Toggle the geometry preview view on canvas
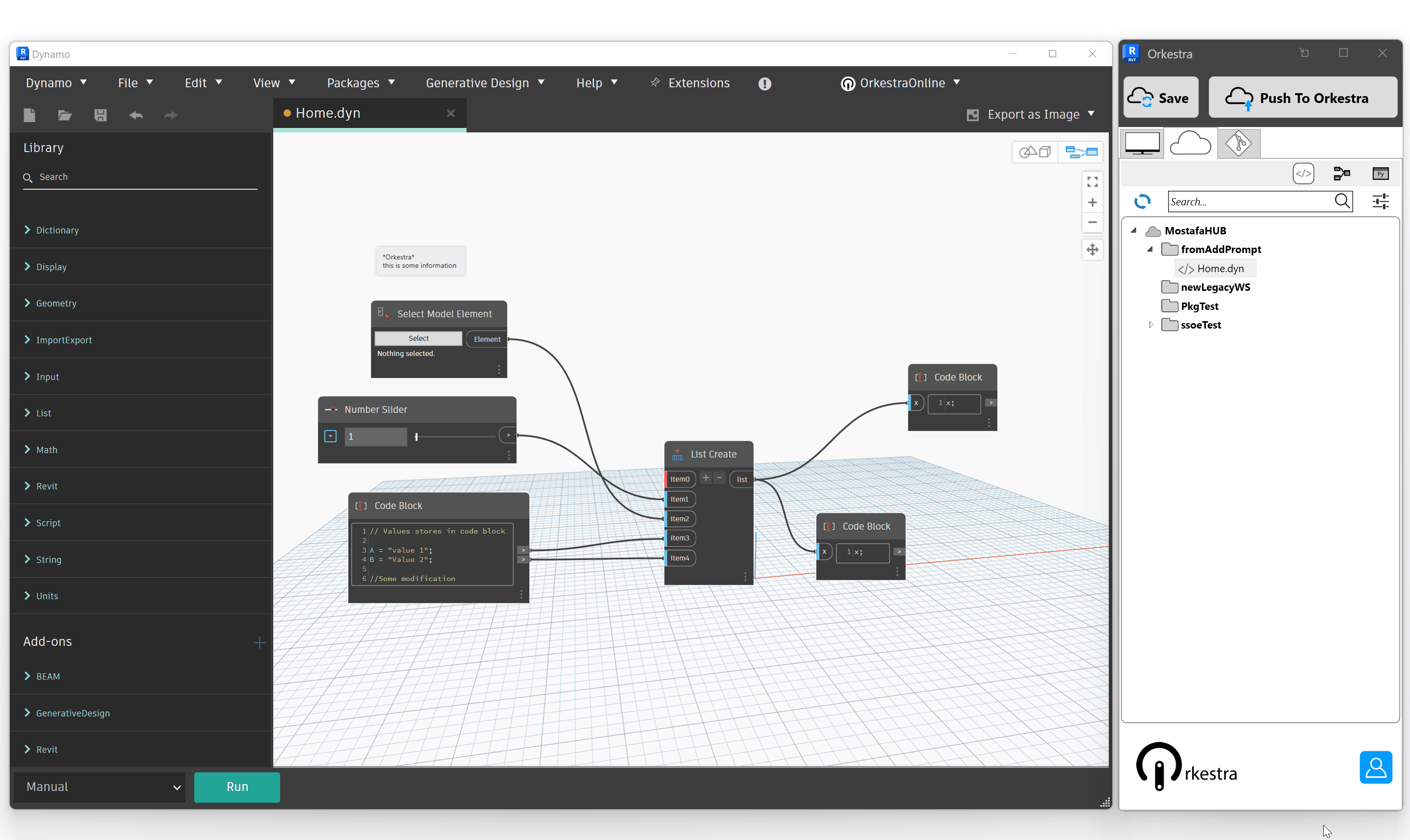The width and height of the screenshot is (1410, 840). point(1035,152)
